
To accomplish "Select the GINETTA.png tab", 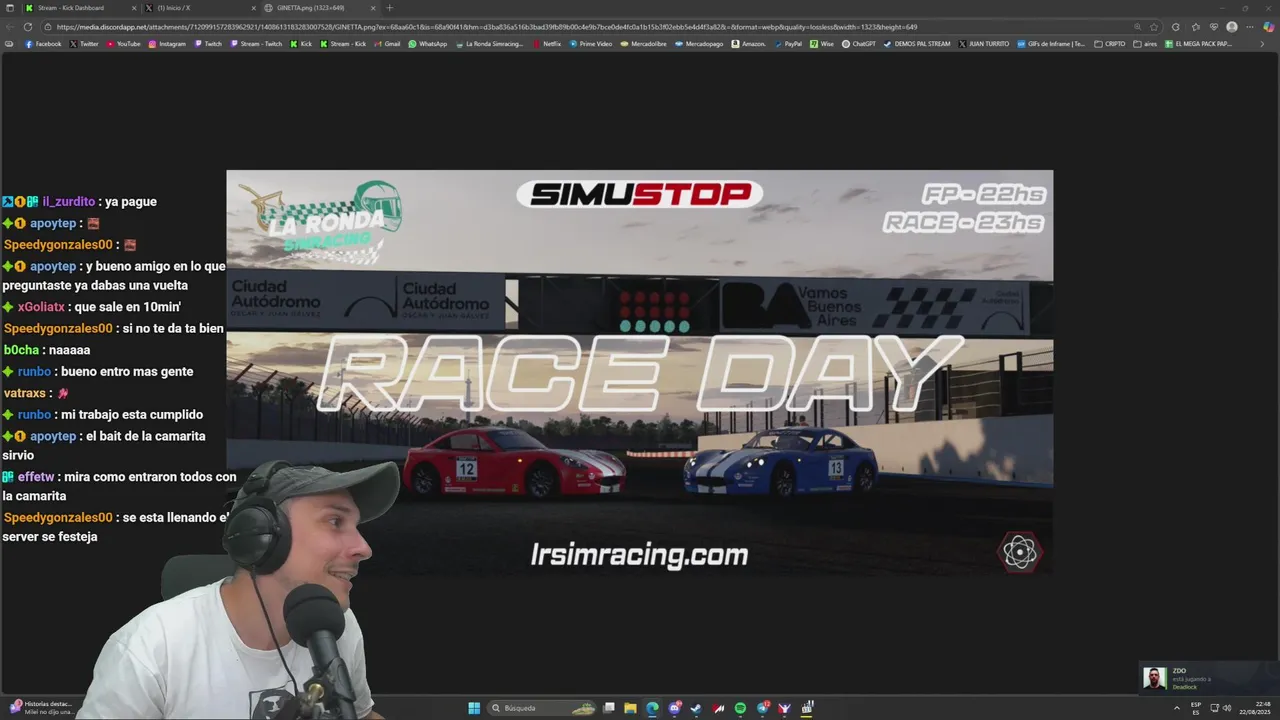I will coord(318,8).
